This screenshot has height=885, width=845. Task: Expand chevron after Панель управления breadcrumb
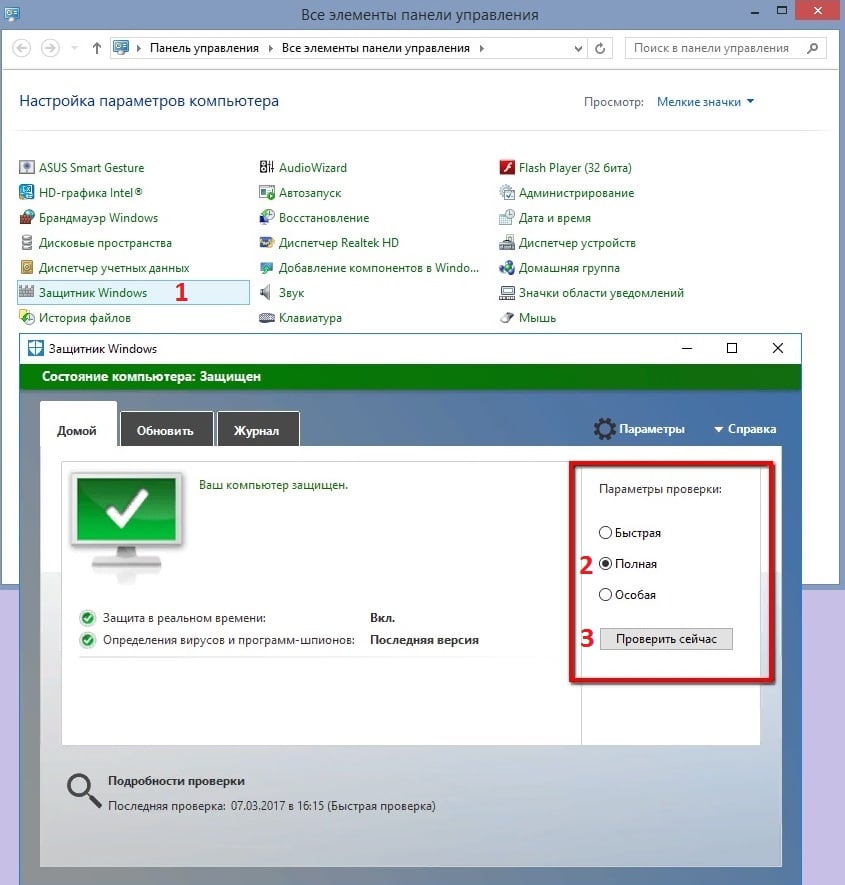[270, 49]
